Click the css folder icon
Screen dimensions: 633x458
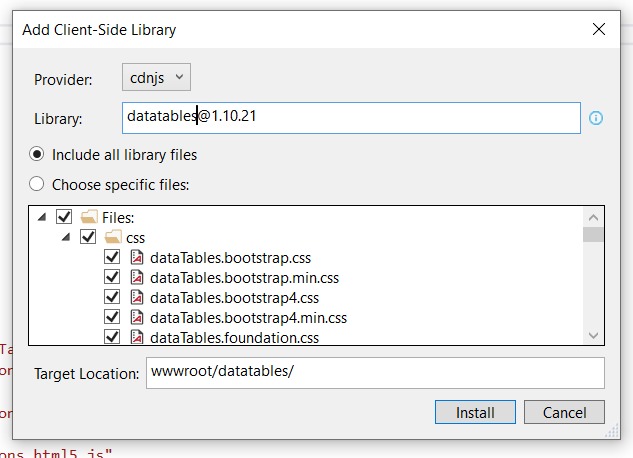[x=113, y=237]
